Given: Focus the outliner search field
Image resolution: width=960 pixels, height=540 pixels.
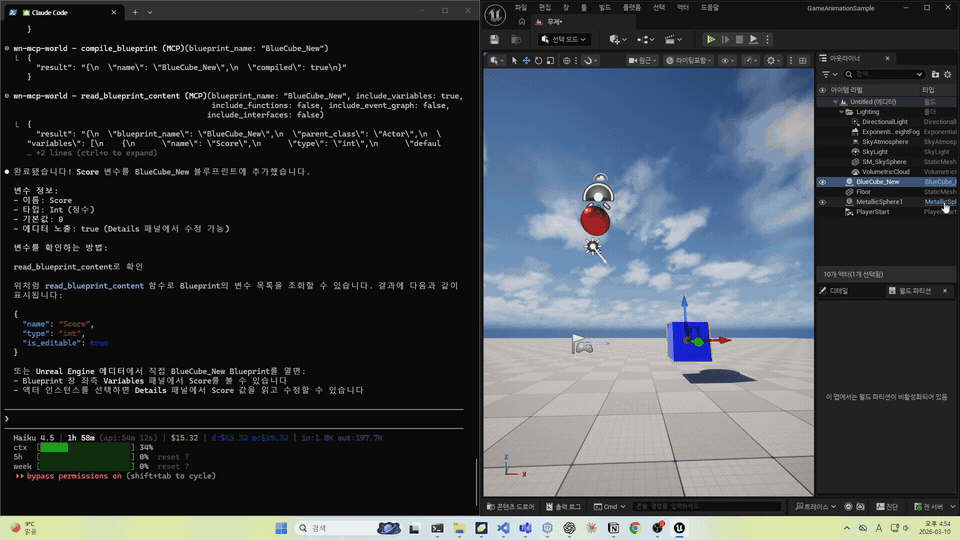Looking at the screenshot, I should (x=884, y=74).
